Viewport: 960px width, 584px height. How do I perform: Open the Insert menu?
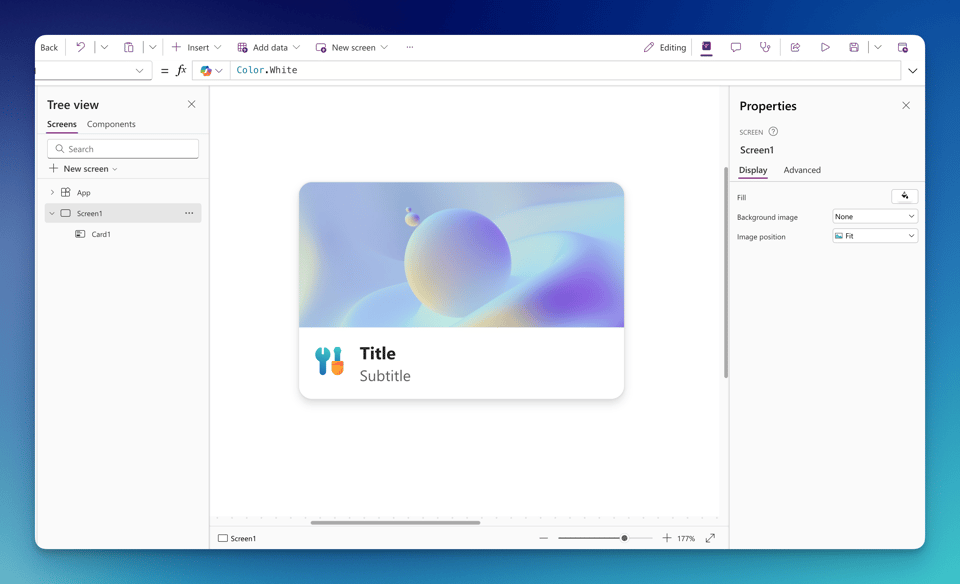point(196,47)
